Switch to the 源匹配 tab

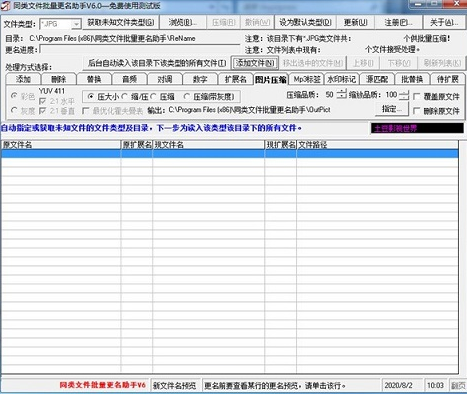click(377, 79)
